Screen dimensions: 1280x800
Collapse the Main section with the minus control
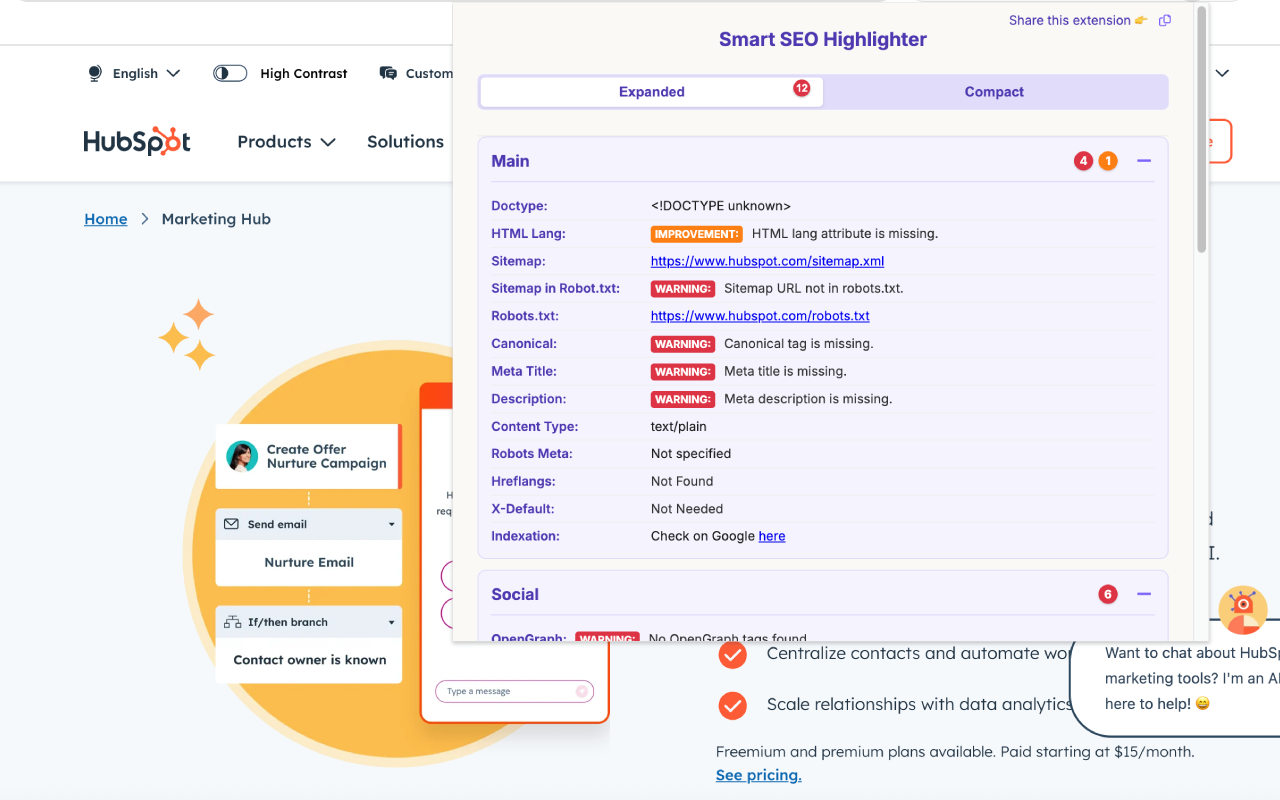pyautogui.click(x=1143, y=160)
